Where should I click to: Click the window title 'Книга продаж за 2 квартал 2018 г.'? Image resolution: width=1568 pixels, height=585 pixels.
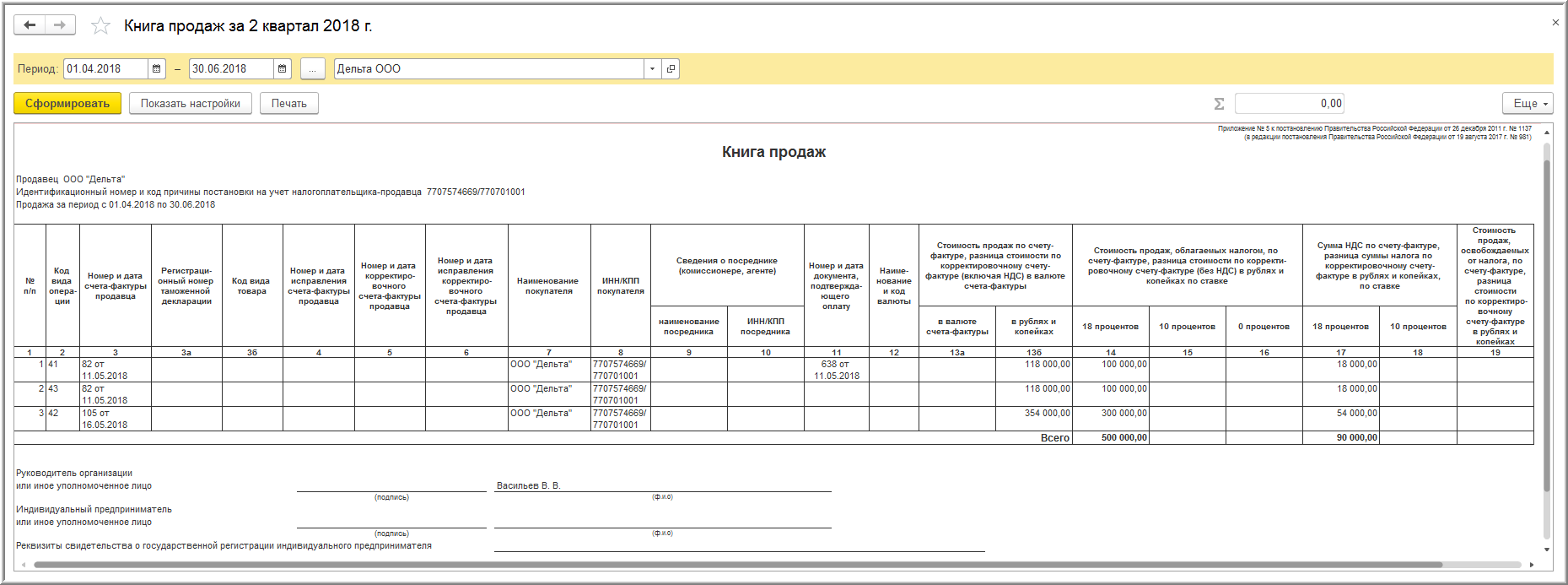coord(248,26)
